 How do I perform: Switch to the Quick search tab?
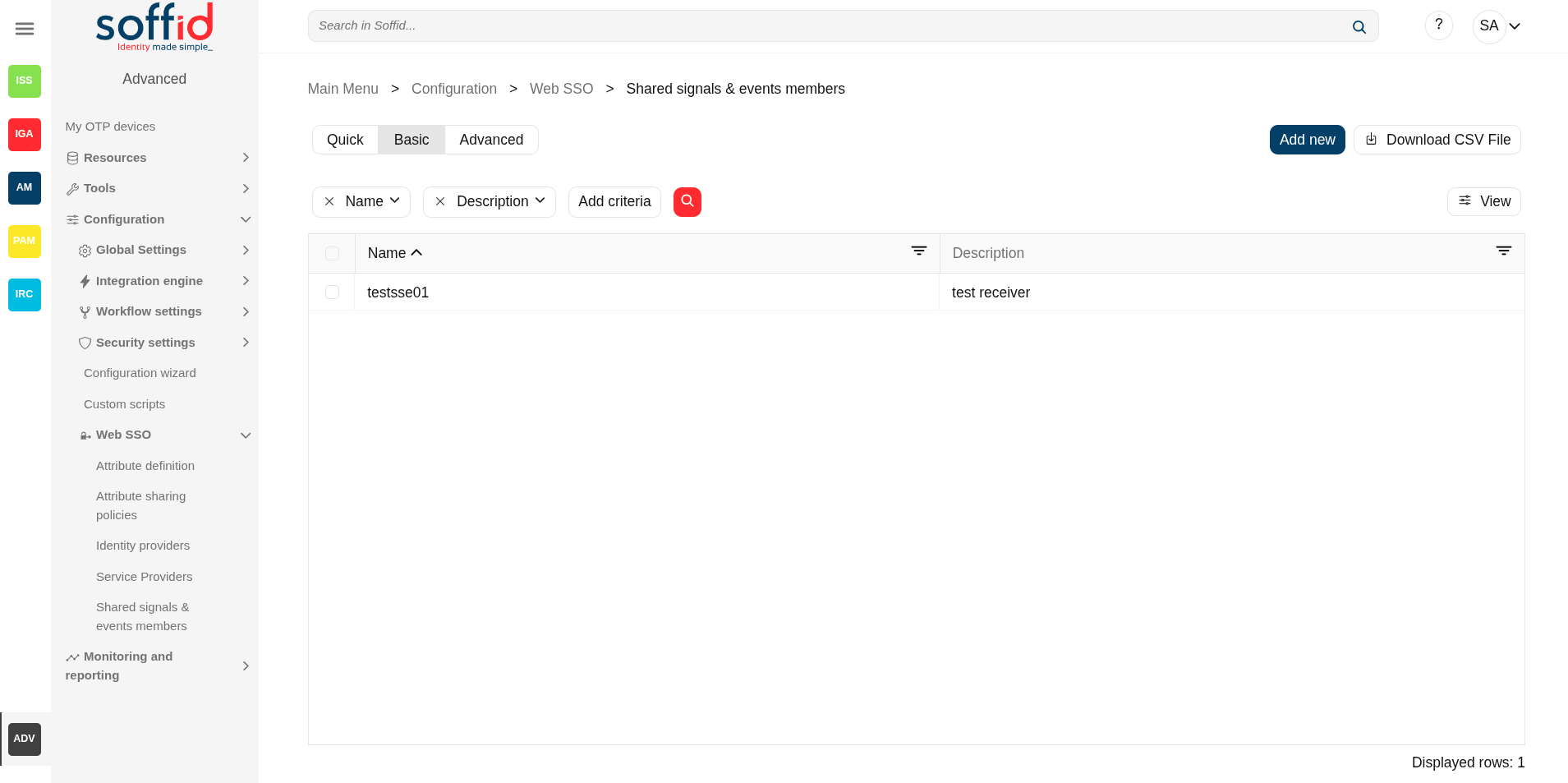345,140
